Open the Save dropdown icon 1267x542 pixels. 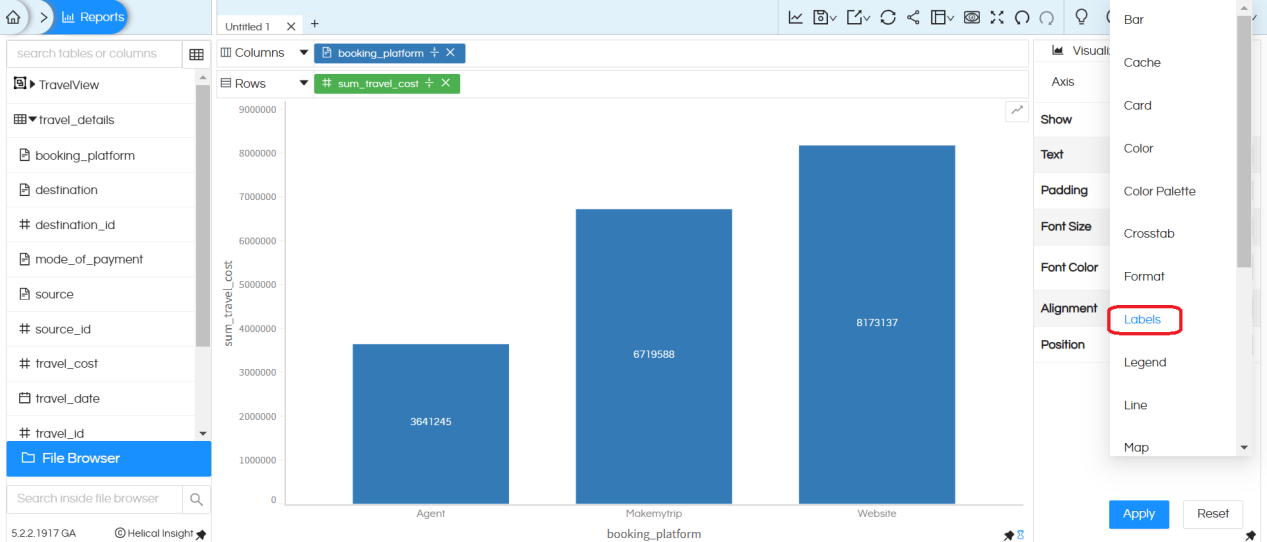[x=825, y=17]
